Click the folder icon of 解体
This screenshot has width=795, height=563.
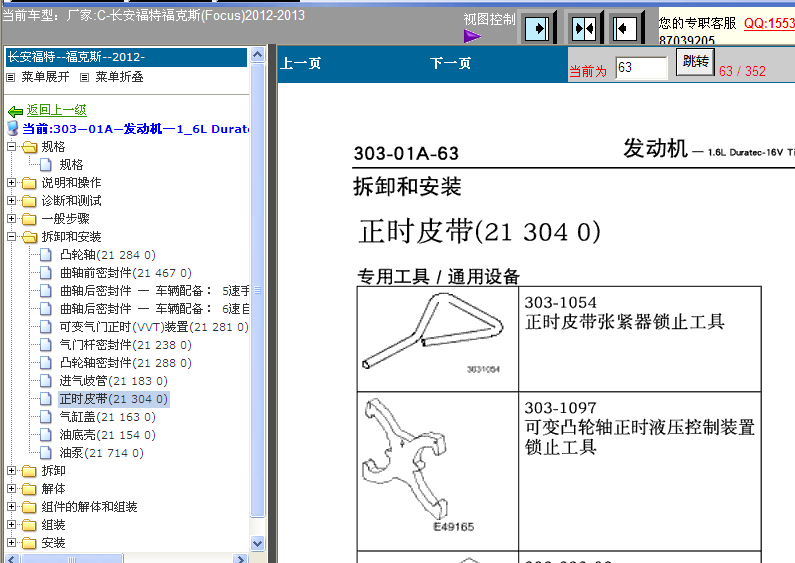pos(29,489)
